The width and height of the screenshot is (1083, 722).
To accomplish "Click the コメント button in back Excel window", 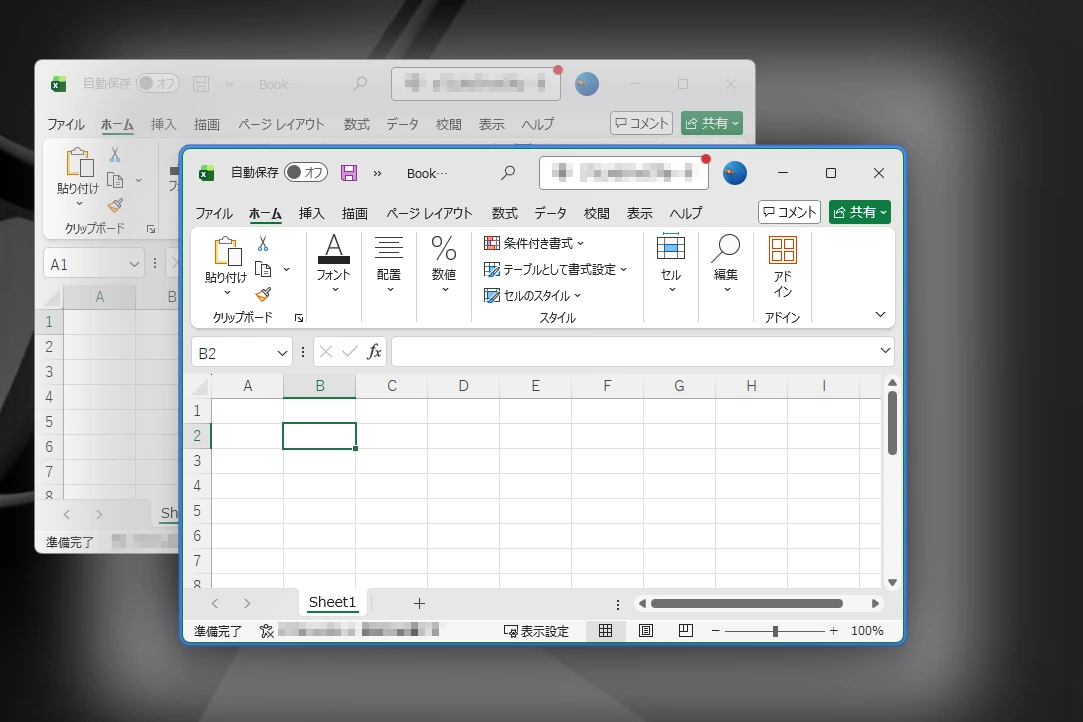I will click(642, 123).
